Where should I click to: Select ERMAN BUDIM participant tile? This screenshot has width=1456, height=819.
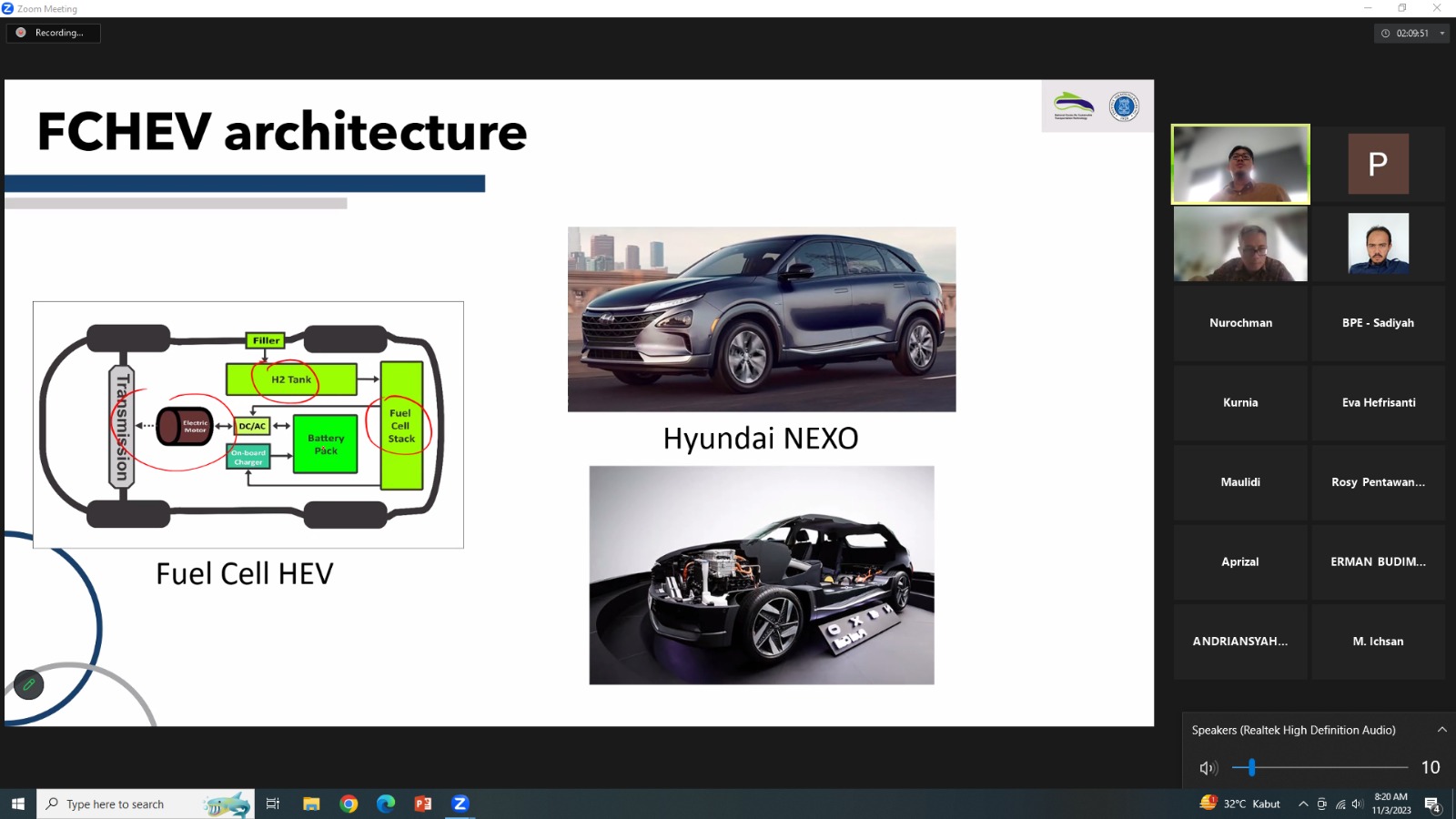coord(1378,561)
